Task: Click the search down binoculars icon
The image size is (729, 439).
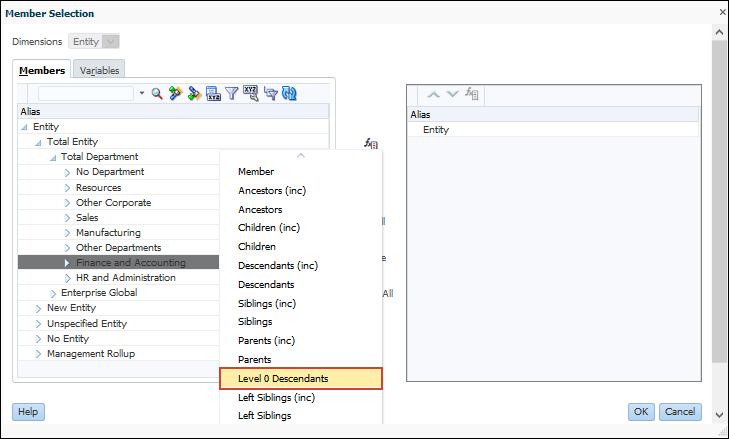Action: click(x=194, y=93)
